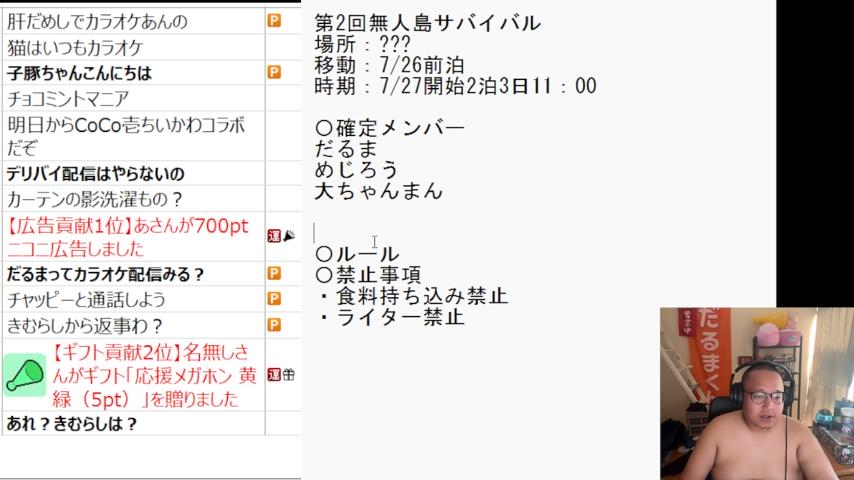Select the 広告貢献1位 700pt ad notice
This screenshot has height=480, width=854.
(128, 237)
